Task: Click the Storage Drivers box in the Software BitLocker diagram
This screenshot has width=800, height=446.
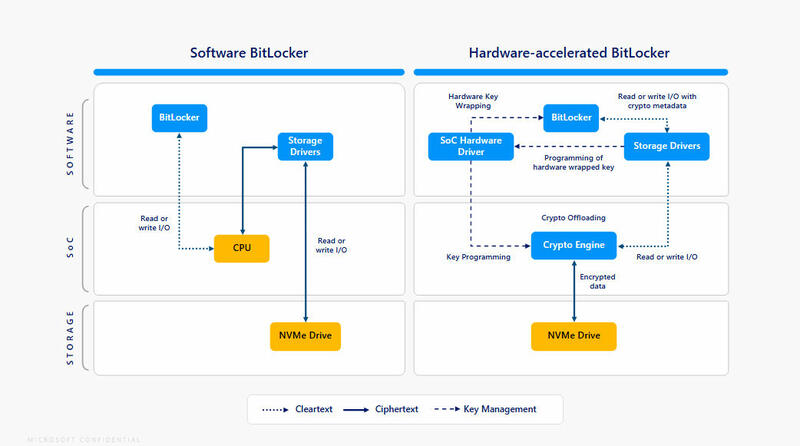Action: click(305, 147)
